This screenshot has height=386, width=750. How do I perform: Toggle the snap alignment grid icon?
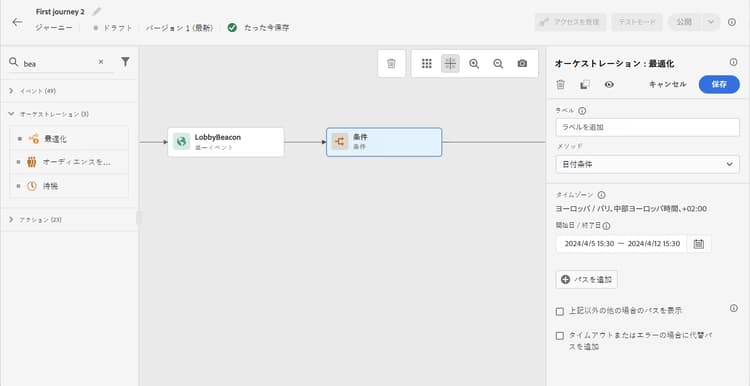click(450, 64)
